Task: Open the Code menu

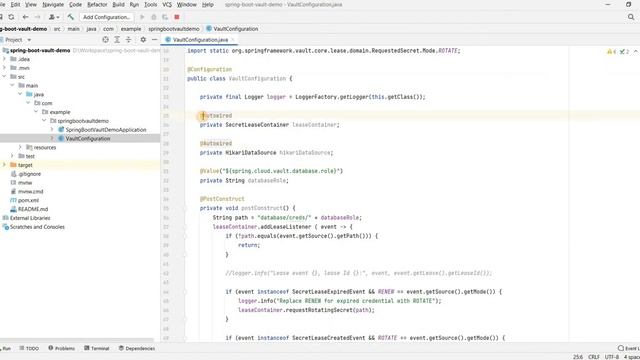Action: coord(75,4)
